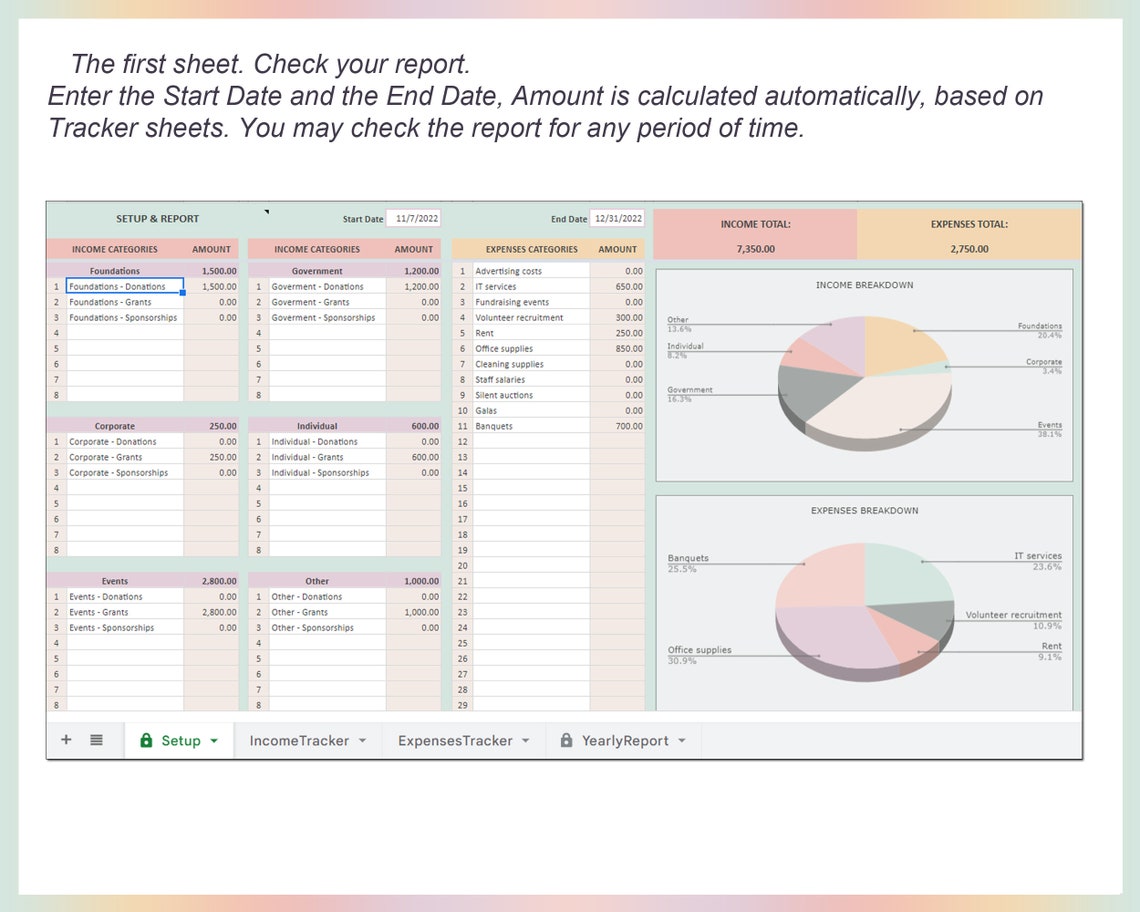Click the green lock icon on Setup tab

(146, 740)
